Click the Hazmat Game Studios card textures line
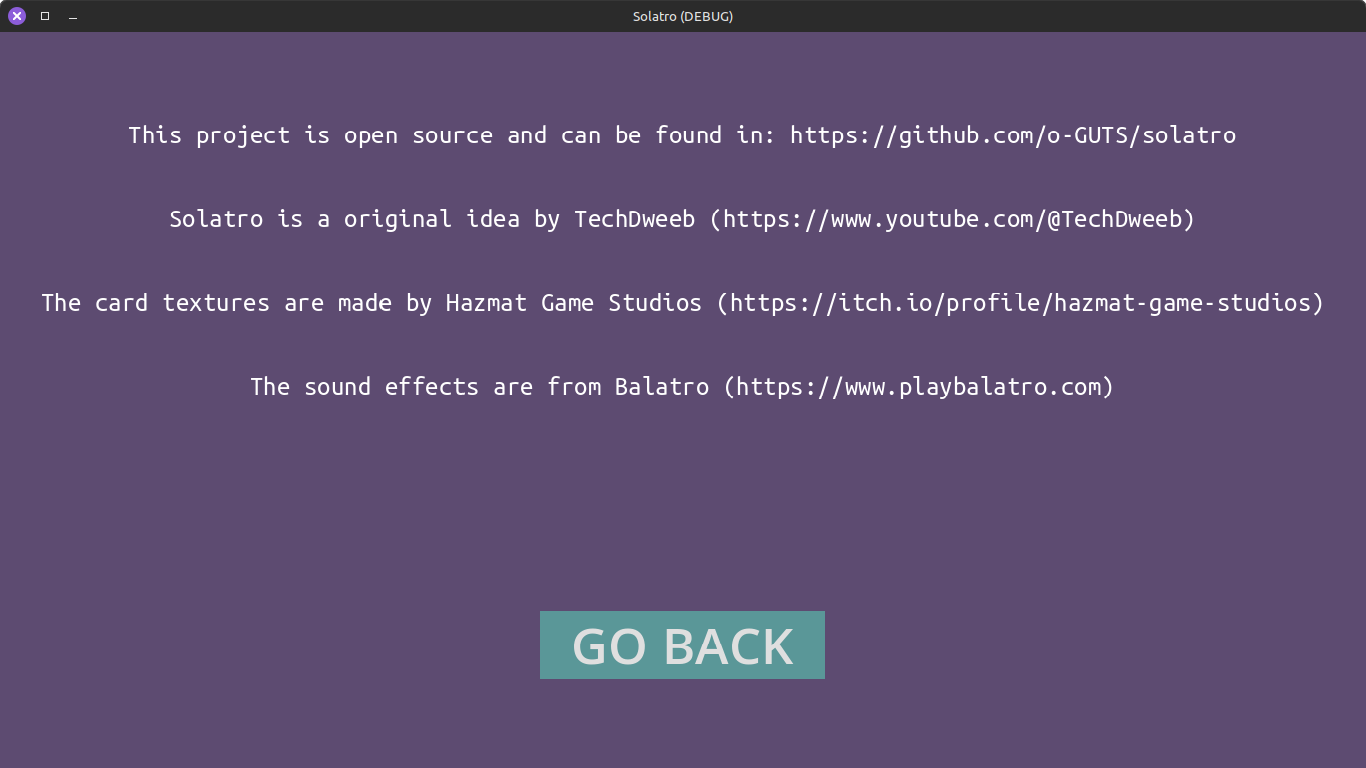The image size is (1366, 768). click(x=682, y=303)
